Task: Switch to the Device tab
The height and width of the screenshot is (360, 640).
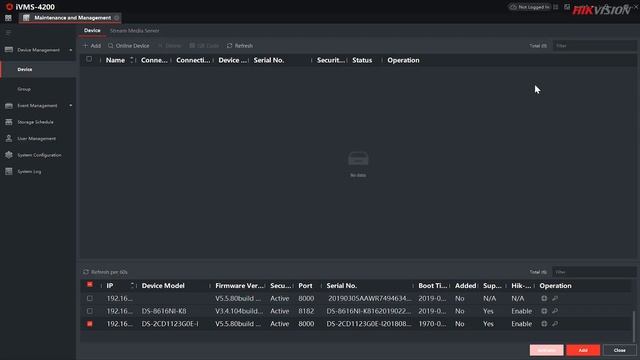Action: [92, 31]
